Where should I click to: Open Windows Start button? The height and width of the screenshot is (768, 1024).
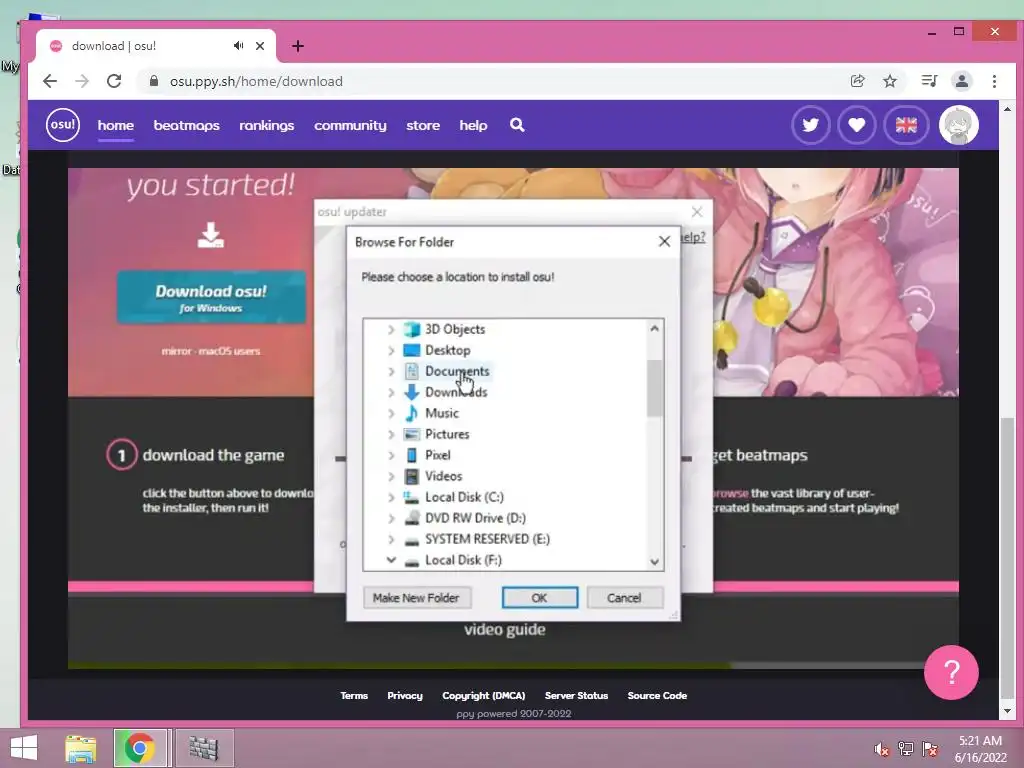pyautogui.click(x=24, y=748)
